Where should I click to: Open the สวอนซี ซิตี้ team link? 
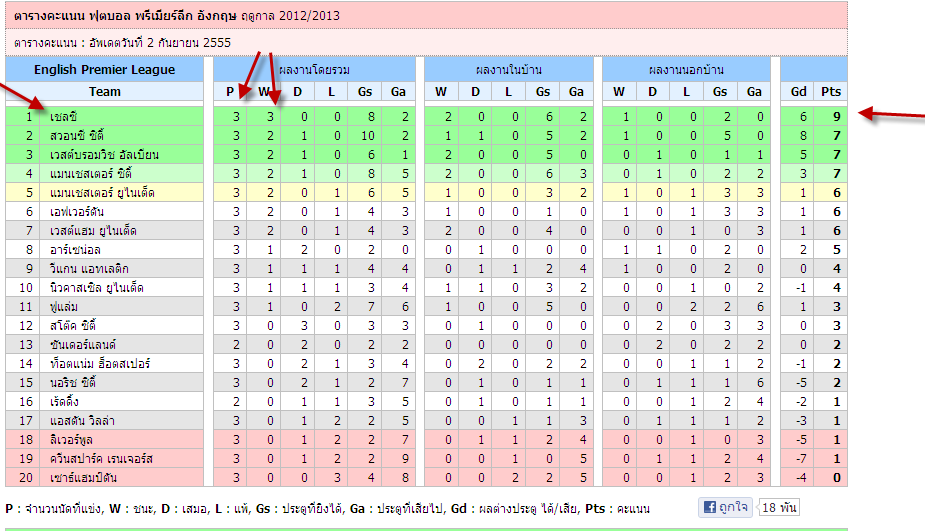(x=77, y=136)
